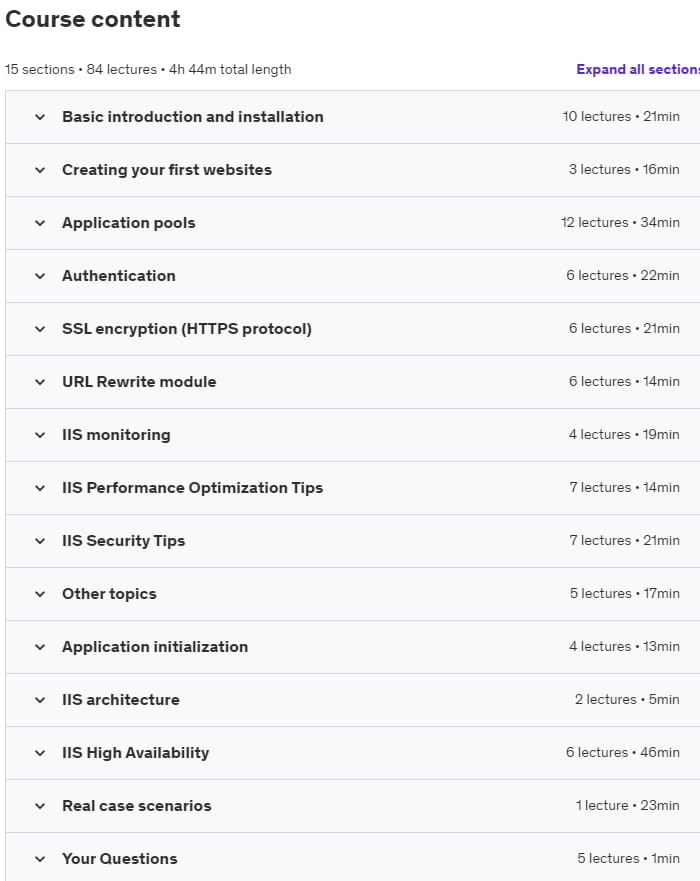The image size is (700, 881).
Task: Expand chevron beside Your Questions
Action: click(40, 859)
